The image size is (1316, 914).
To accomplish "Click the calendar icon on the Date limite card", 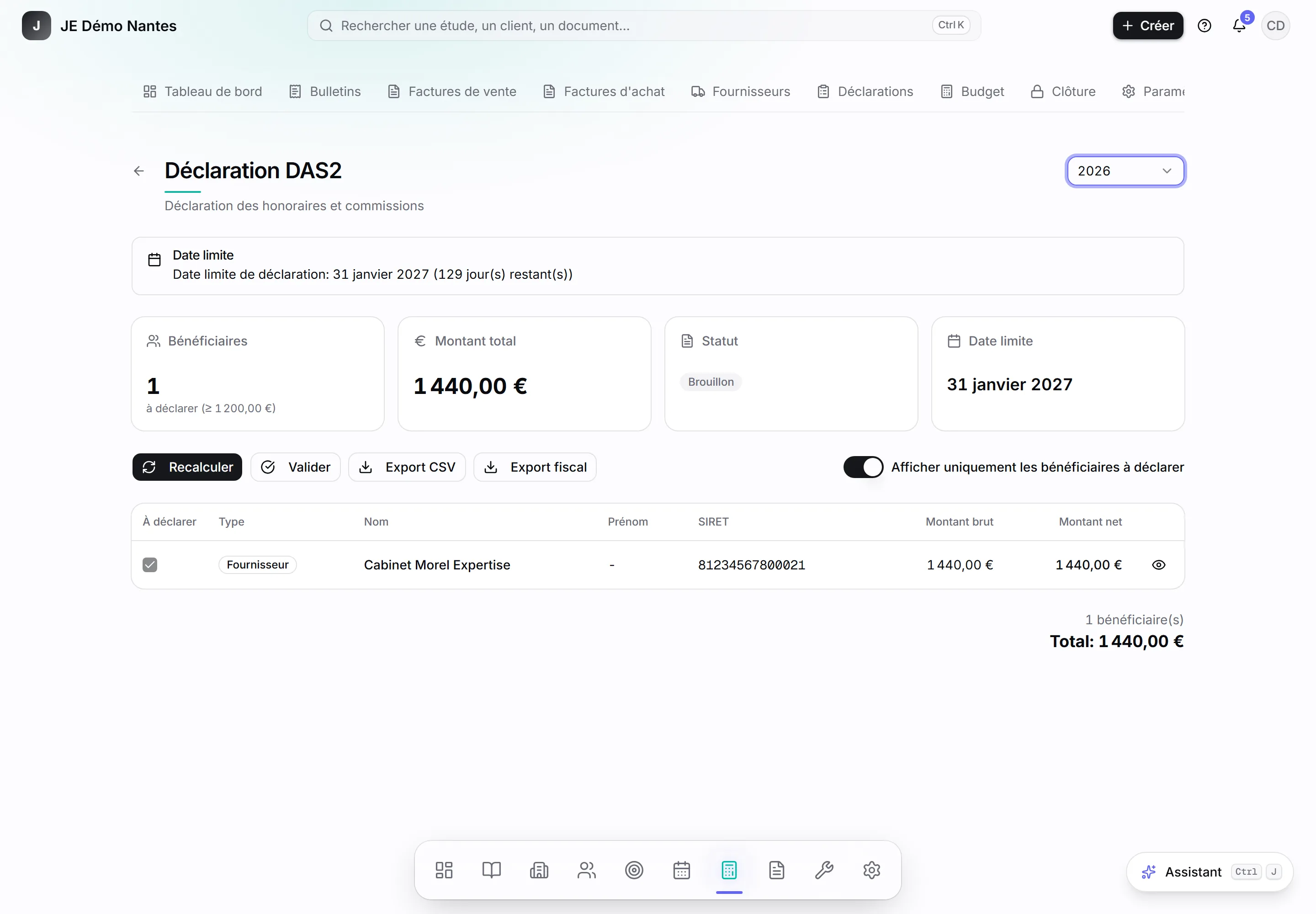I will 954,341.
